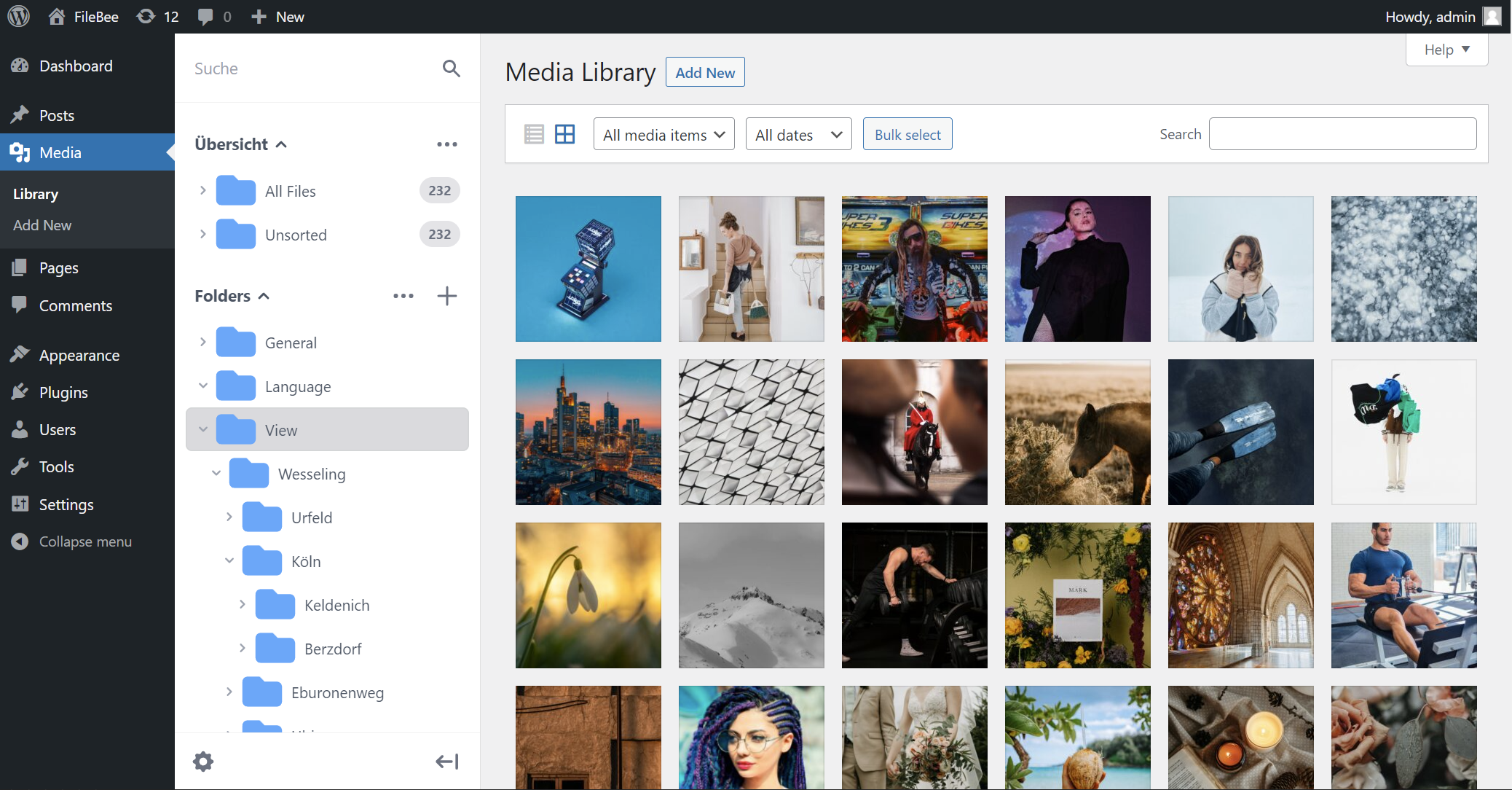The height and width of the screenshot is (790, 1512).
Task: Go to Add New submenu under Media
Action: coord(42,225)
